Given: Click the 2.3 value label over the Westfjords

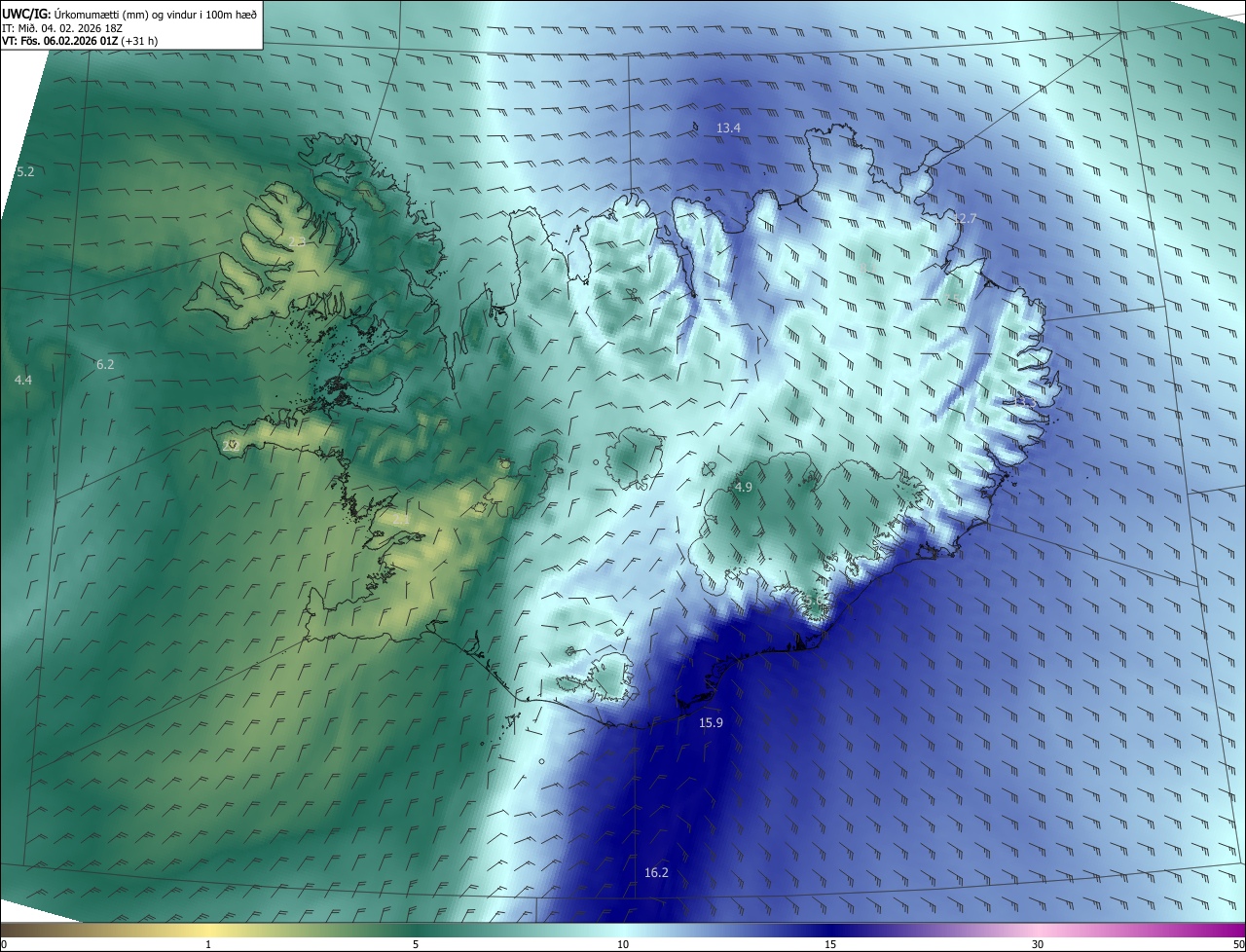Looking at the screenshot, I should 297,240.
